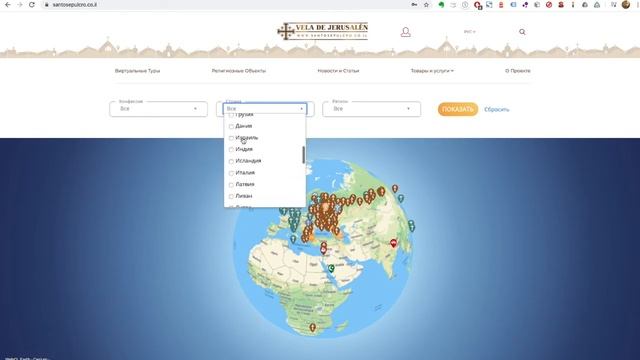Select the red map pin near India
This screenshot has height=360, width=640.
pyautogui.click(x=393, y=243)
